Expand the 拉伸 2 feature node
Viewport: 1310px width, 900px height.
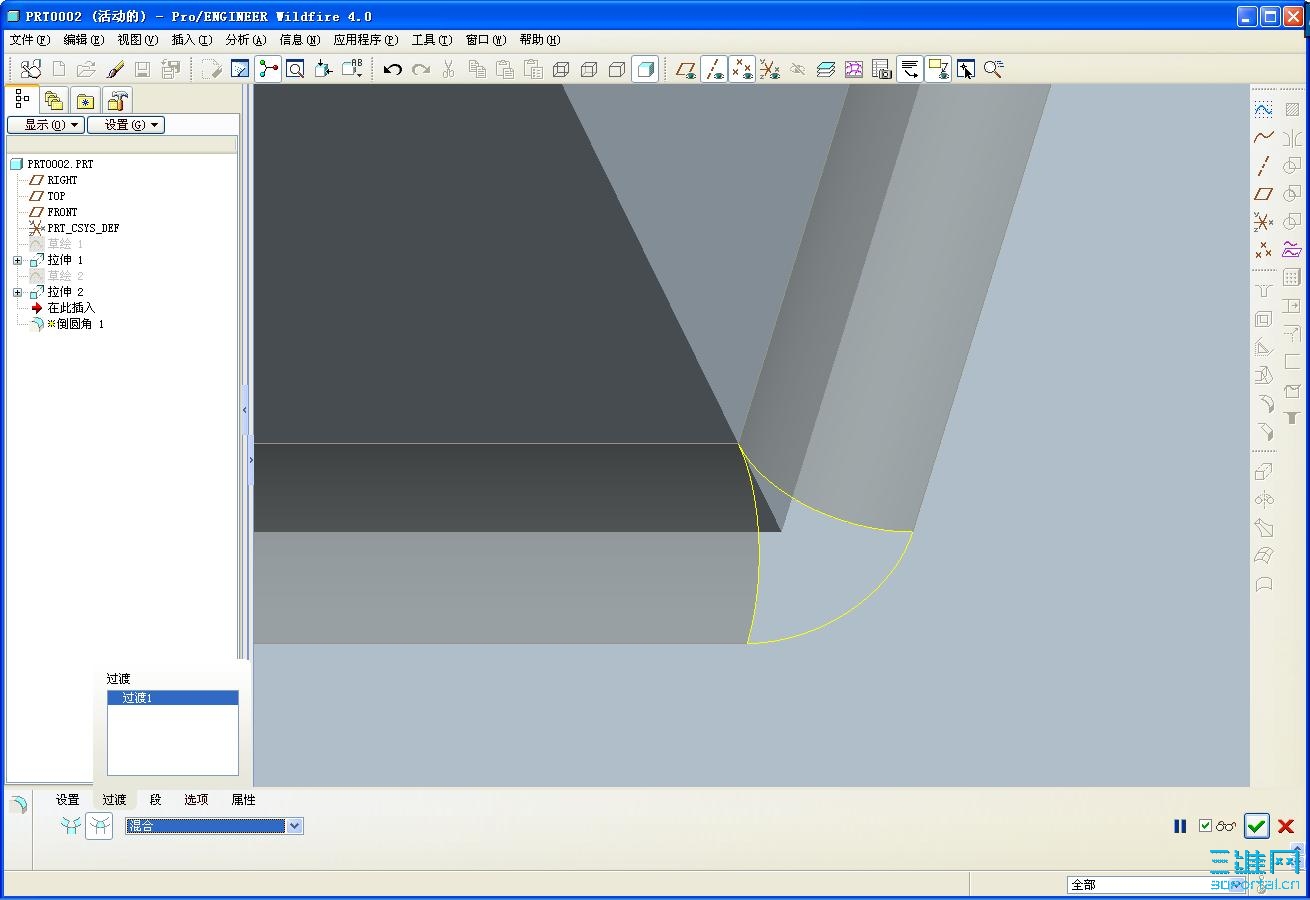(x=17, y=292)
